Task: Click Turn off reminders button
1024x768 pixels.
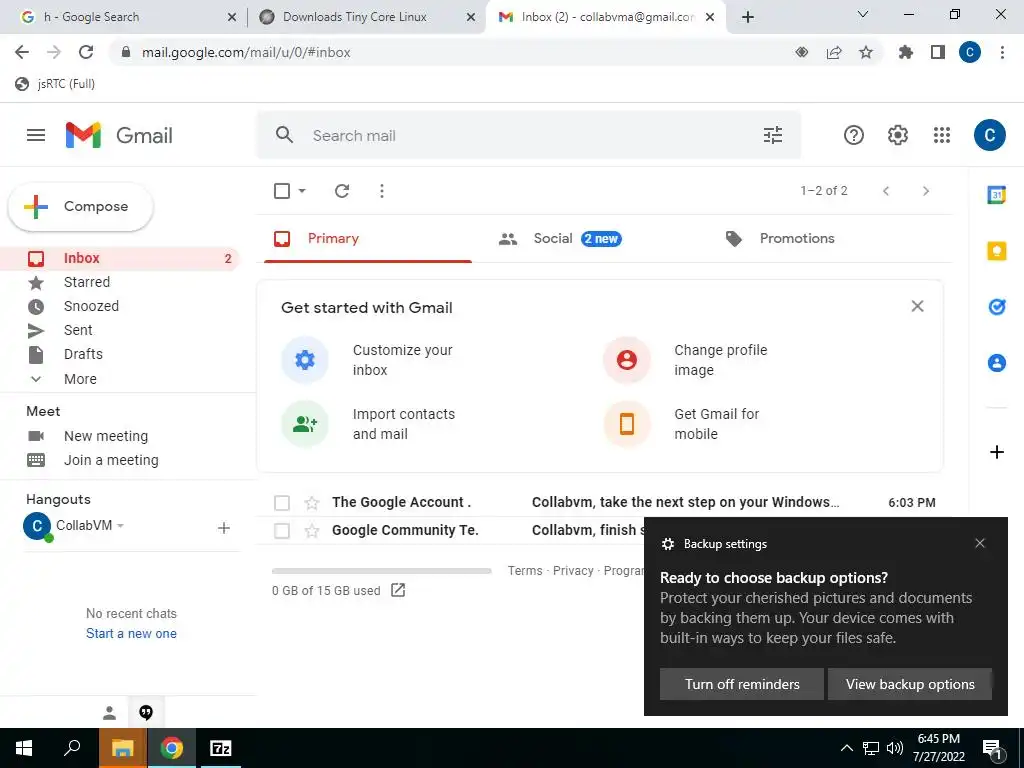Action: tap(742, 684)
